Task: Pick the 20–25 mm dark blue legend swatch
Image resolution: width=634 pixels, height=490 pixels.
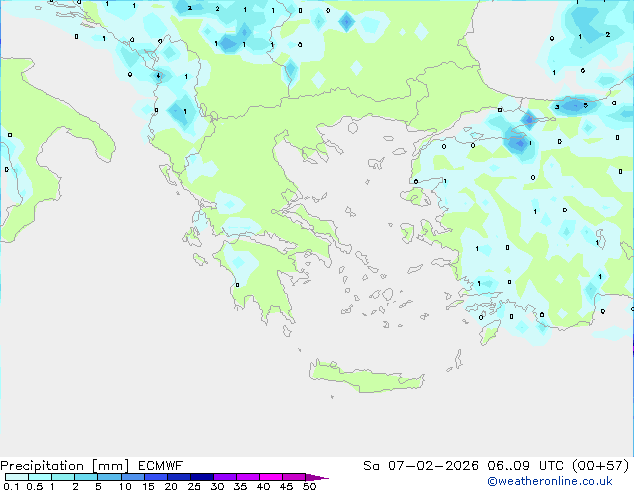Action: [178, 477]
